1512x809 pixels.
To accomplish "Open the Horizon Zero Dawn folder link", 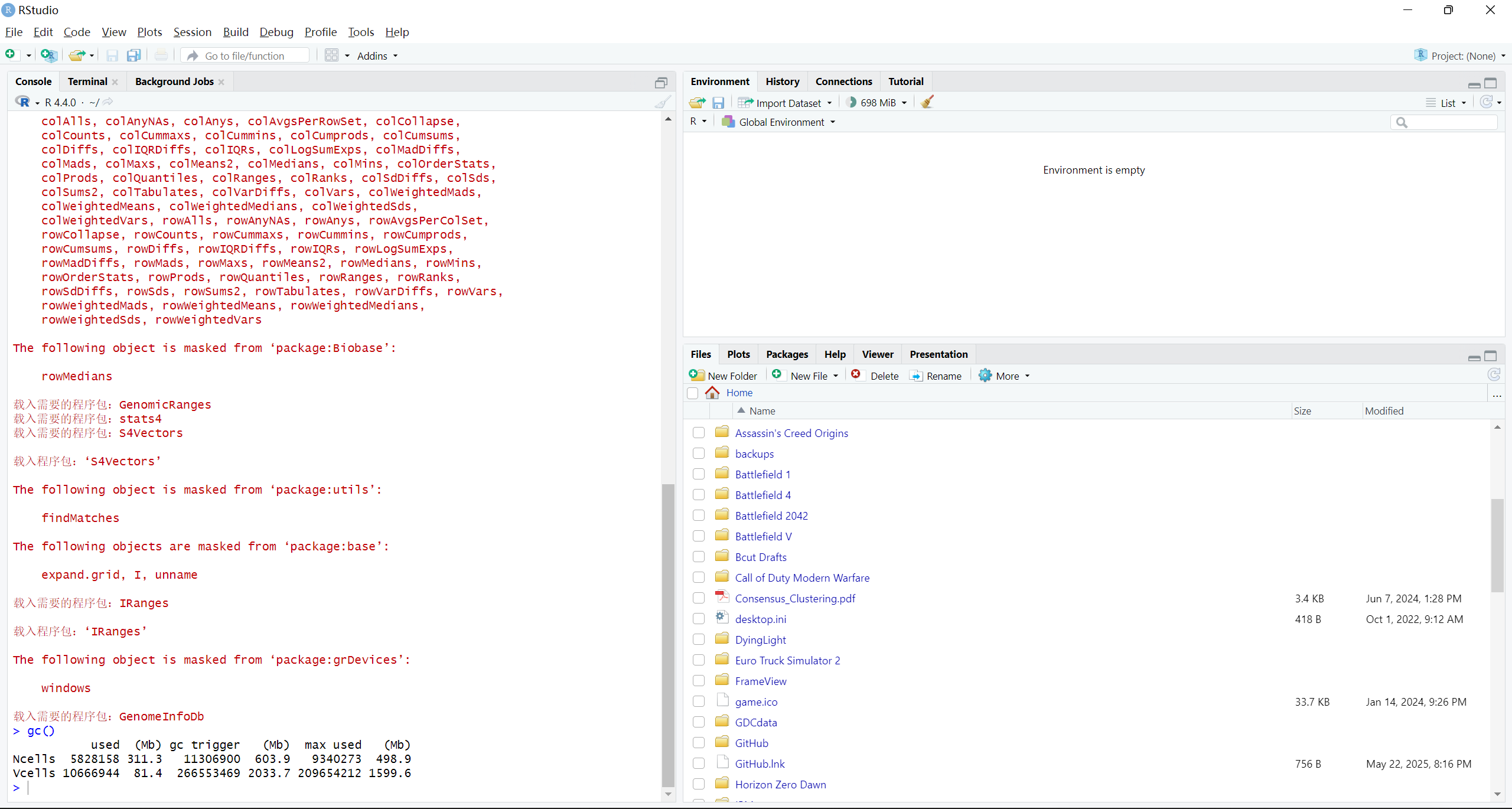I will click(780, 784).
